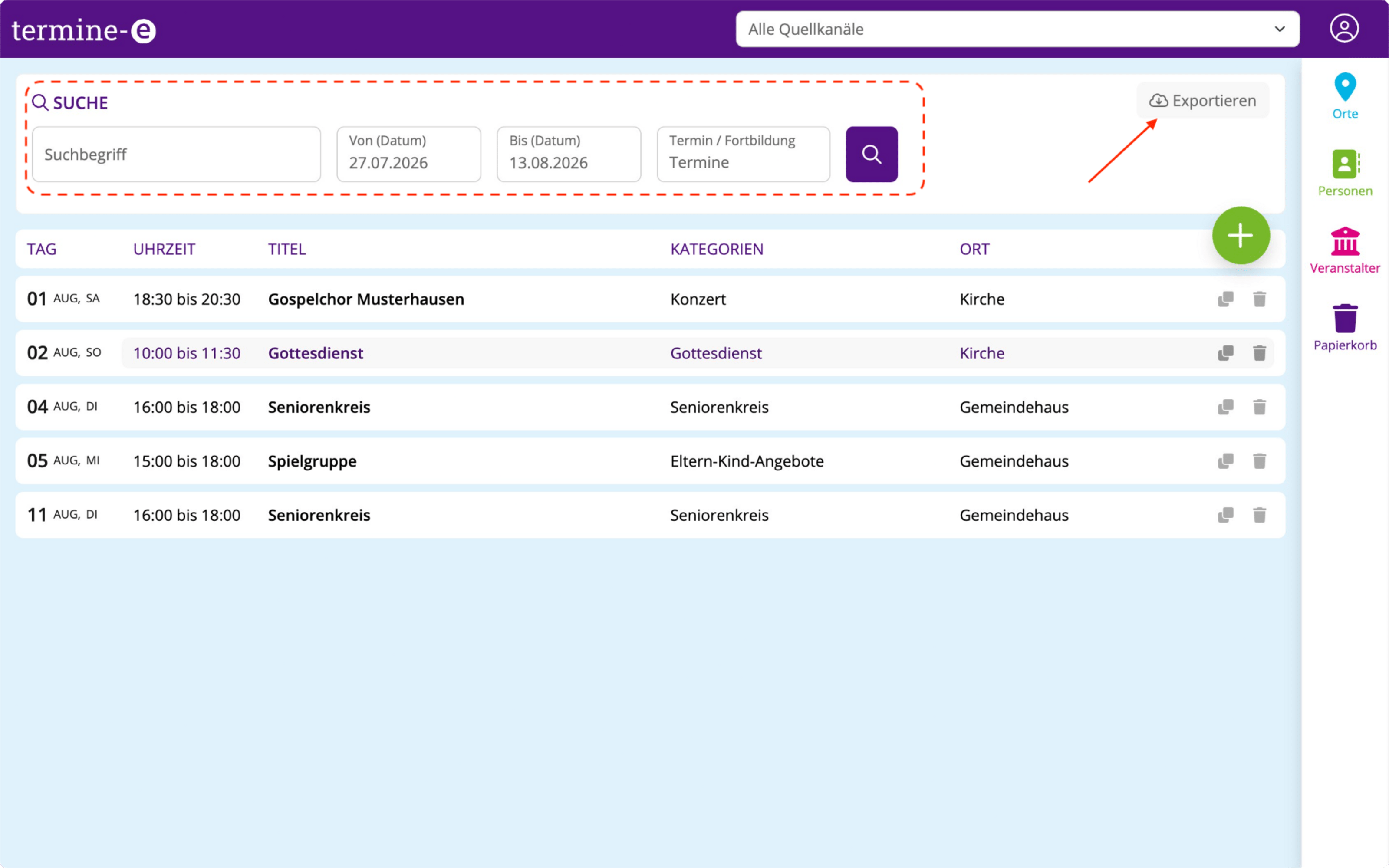Open the Gottesdienst title link
The image size is (1389, 868).
316,353
